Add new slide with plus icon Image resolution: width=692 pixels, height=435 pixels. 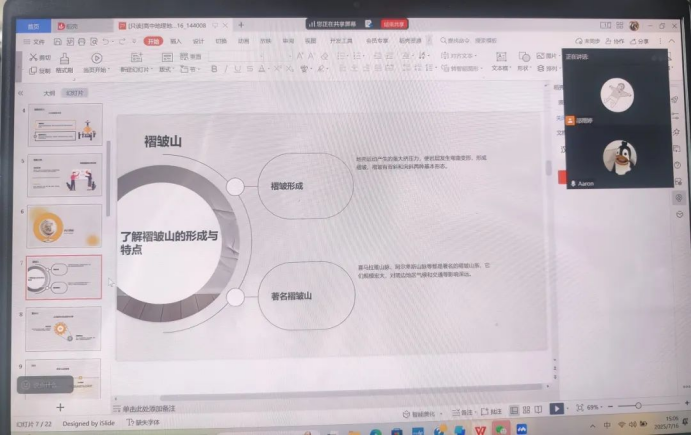[60, 407]
